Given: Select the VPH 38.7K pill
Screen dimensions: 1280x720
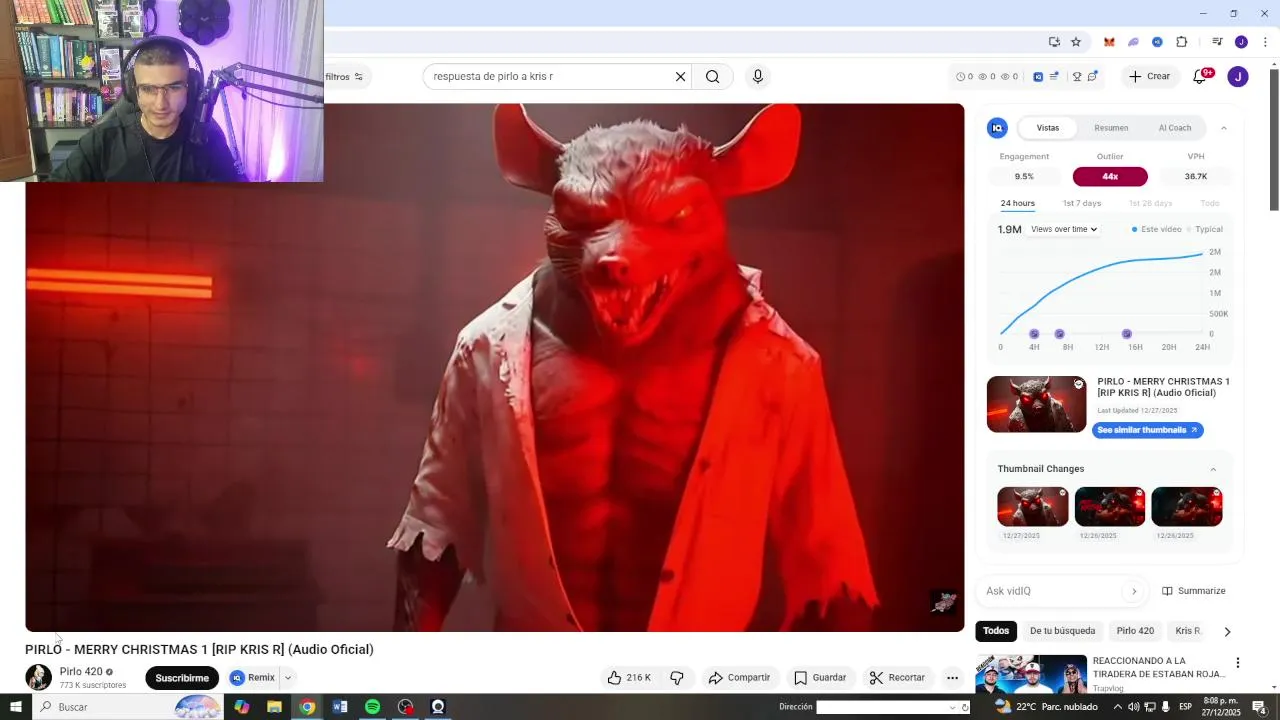Looking at the screenshot, I should [1196, 176].
